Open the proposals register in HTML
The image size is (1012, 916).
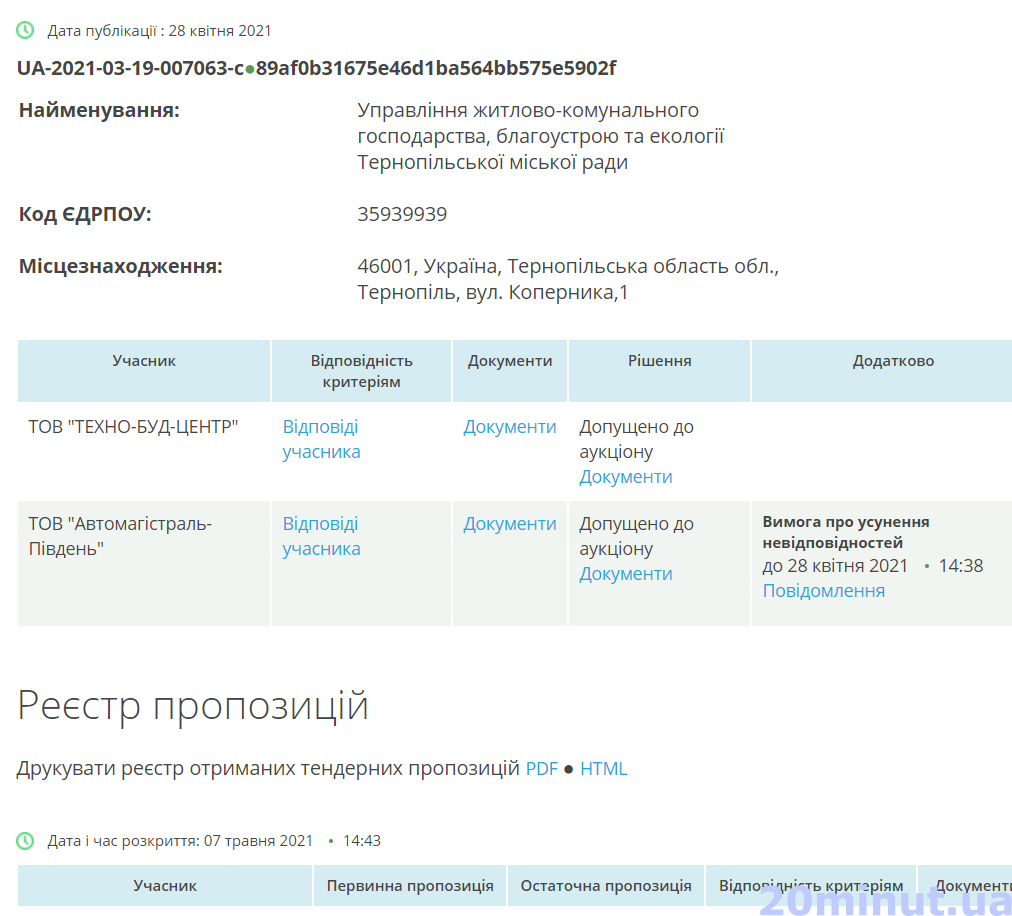[603, 769]
